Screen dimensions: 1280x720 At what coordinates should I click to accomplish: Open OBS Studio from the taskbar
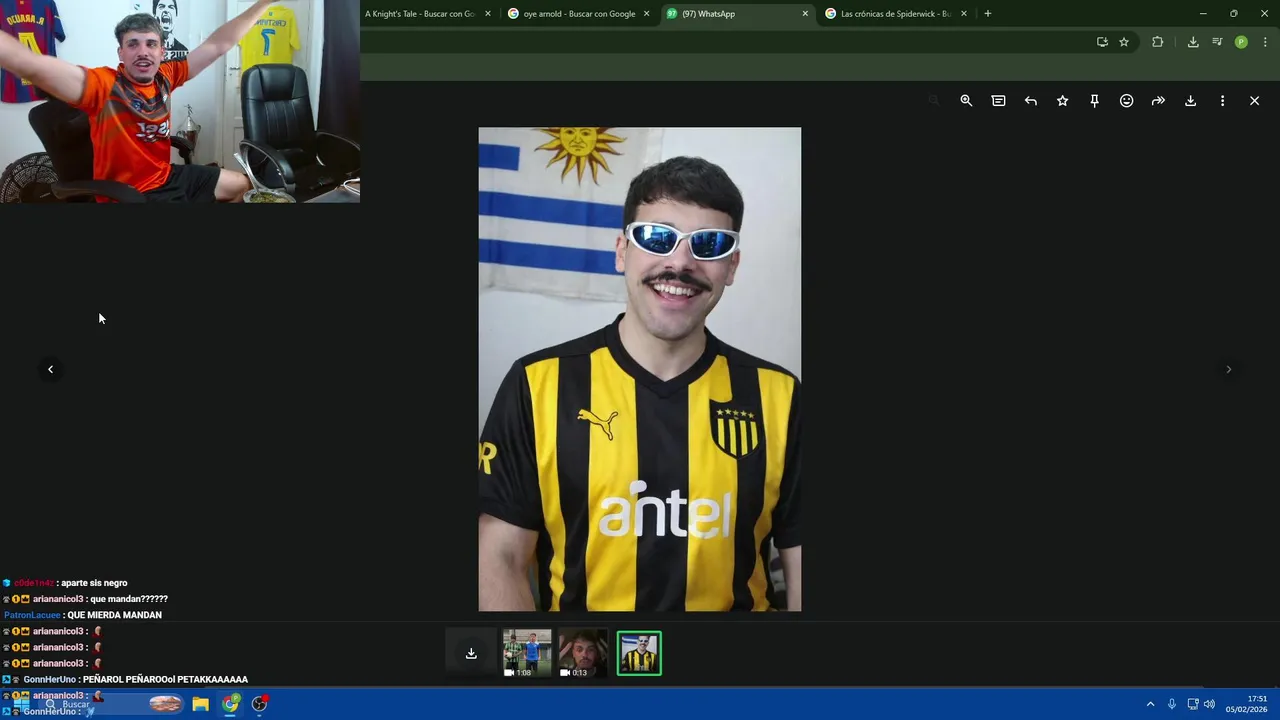[x=260, y=704]
